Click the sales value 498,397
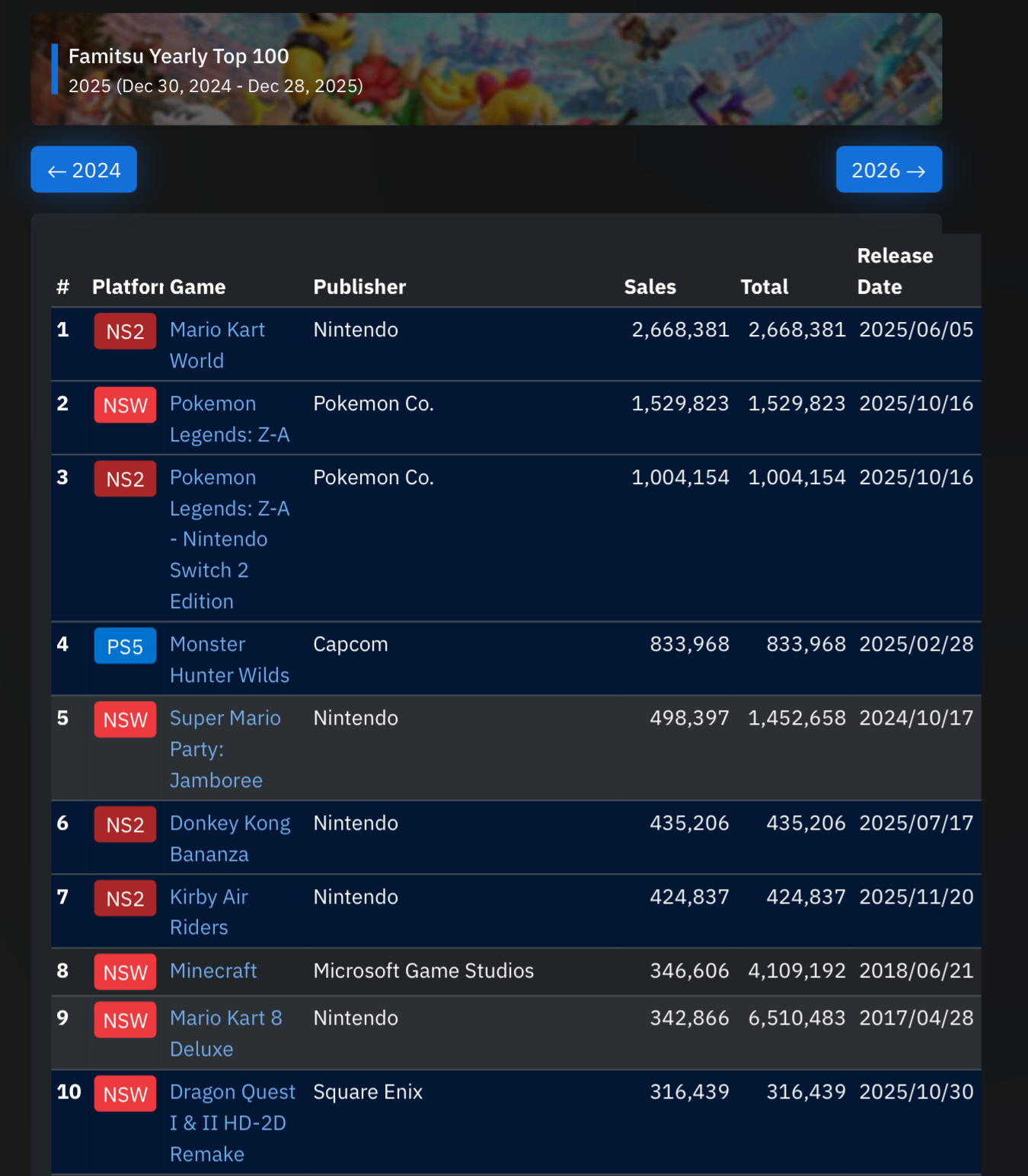The image size is (1028, 1176). (x=689, y=718)
